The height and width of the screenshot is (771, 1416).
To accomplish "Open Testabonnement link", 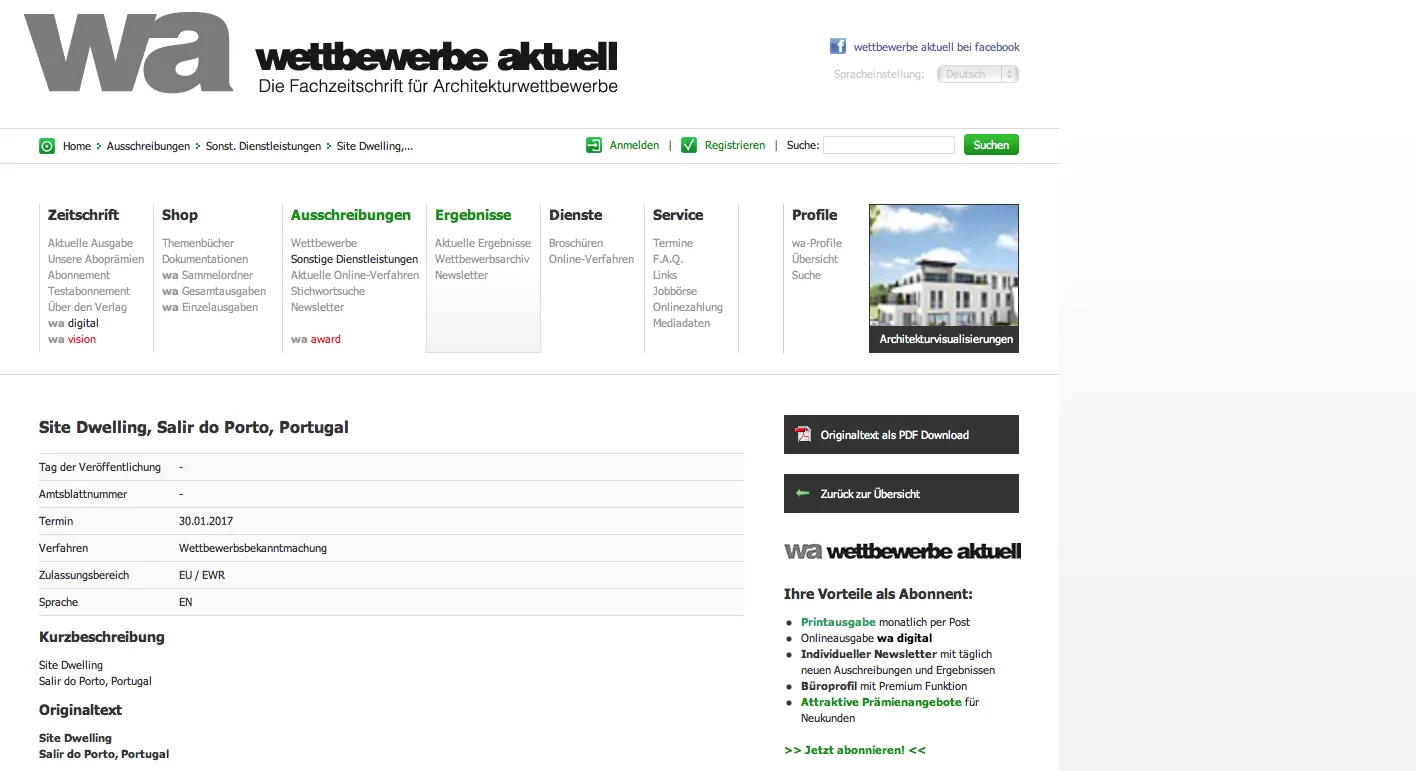I will click(x=89, y=291).
